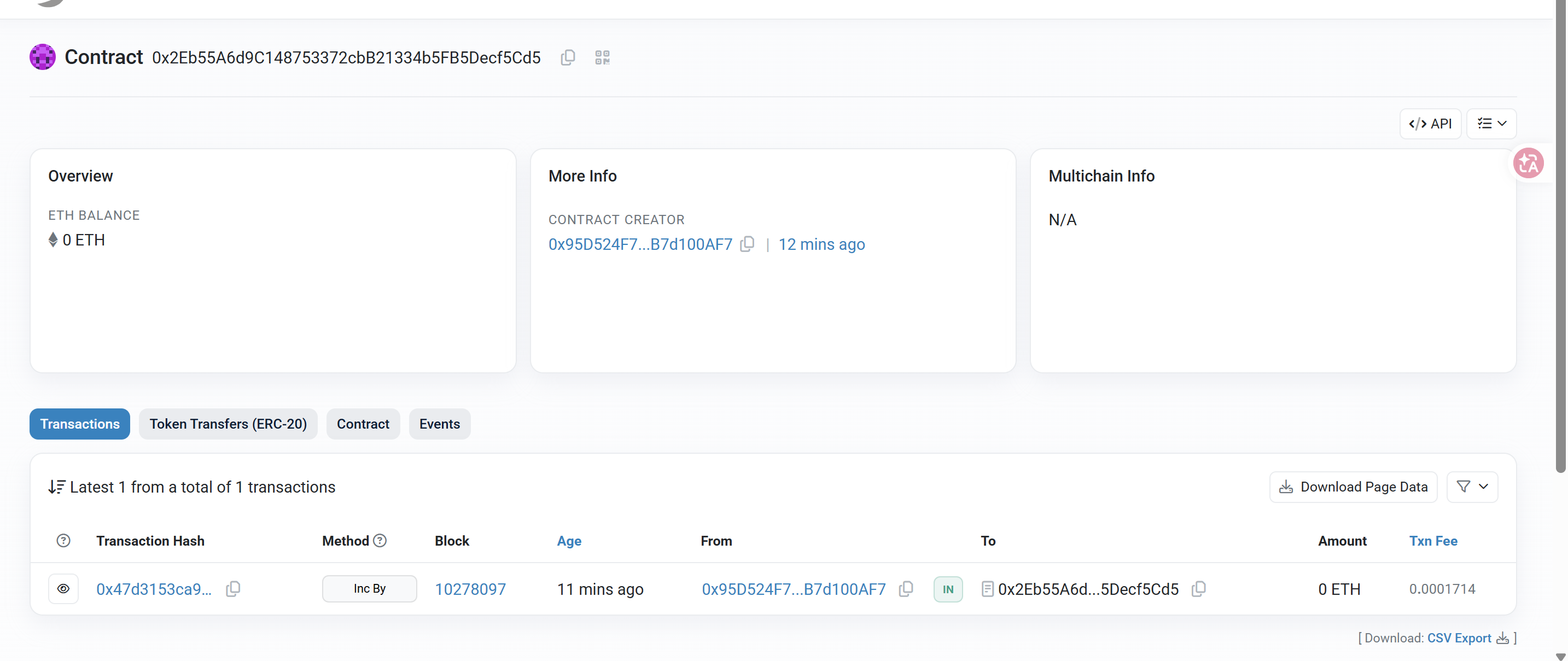
Task: Toggle Txn Fee column display
Action: pos(1432,541)
